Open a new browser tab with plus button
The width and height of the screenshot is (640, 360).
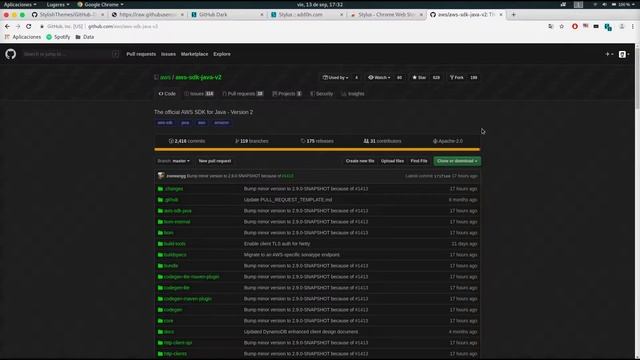[513, 14]
